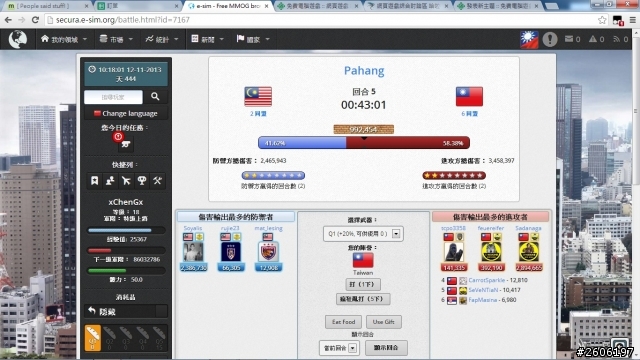640x360 pixels.
Task: Open feuereifer avatar thumbnail
Action: pos(491,252)
